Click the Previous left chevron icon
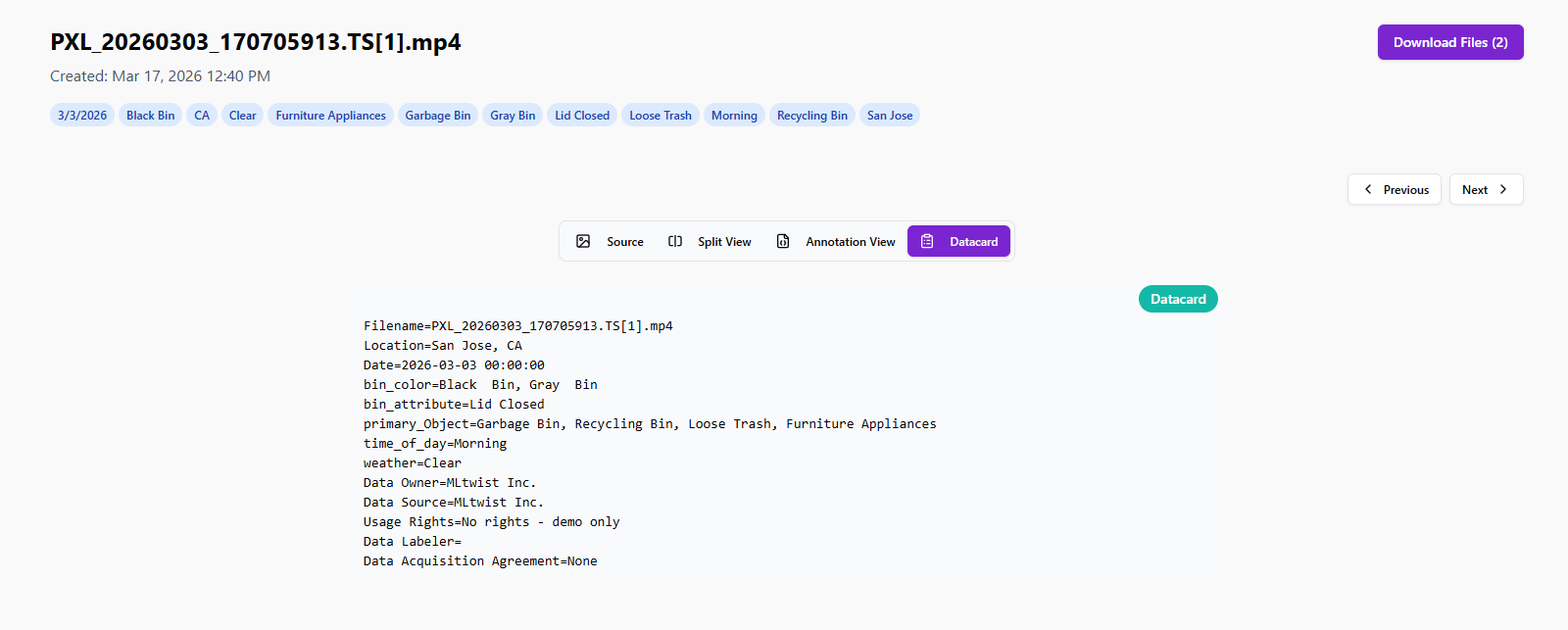The width and height of the screenshot is (1568, 630). (x=1368, y=189)
